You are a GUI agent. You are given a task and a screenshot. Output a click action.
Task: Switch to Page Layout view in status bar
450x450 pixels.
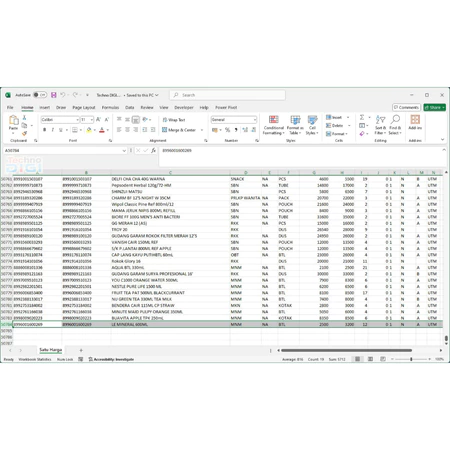point(370,359)
